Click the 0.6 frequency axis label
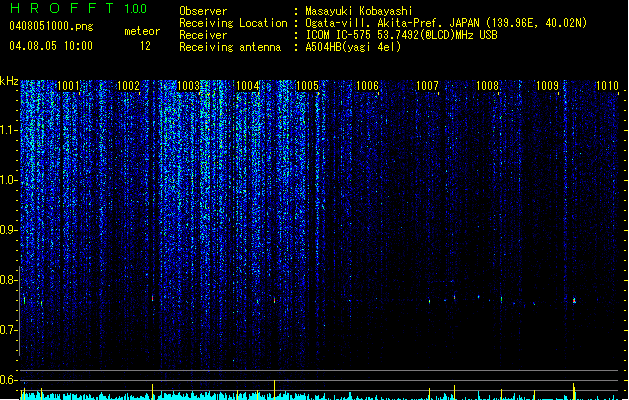Screen dimensions: 629x400 coord(9,380)
